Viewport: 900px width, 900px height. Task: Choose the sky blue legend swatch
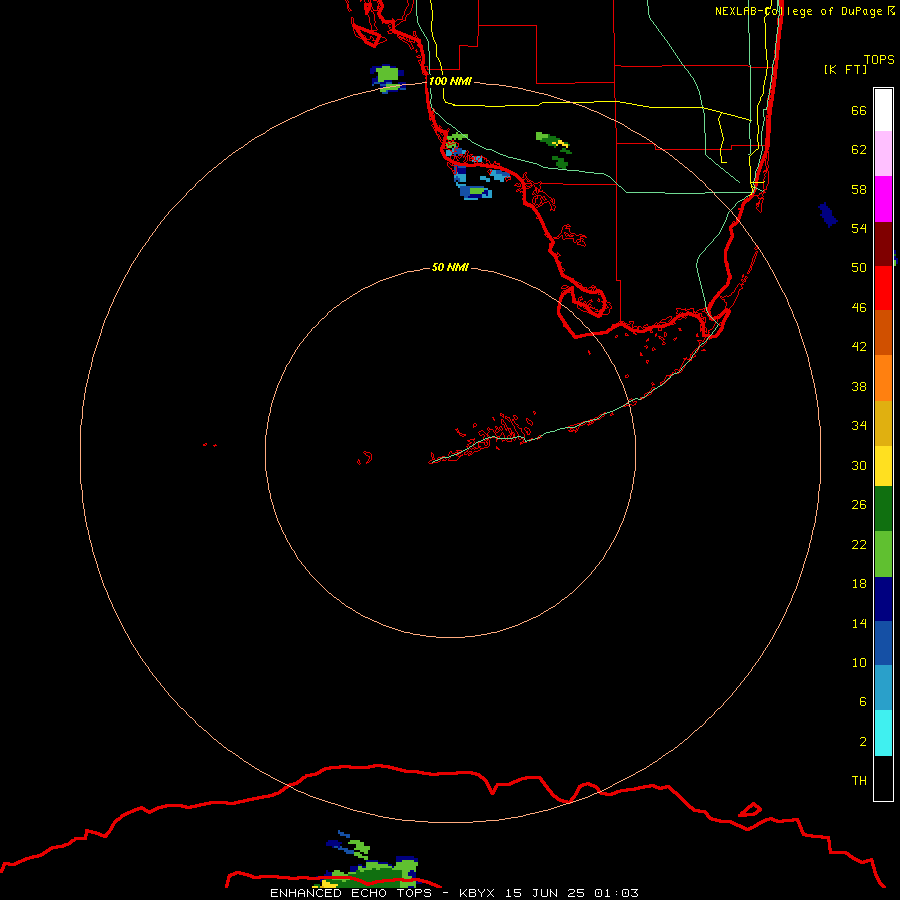click(883, 688)
